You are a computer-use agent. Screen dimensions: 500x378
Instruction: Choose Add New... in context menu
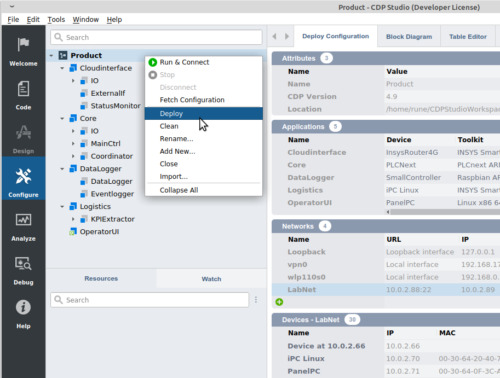(x=204, y=151)
